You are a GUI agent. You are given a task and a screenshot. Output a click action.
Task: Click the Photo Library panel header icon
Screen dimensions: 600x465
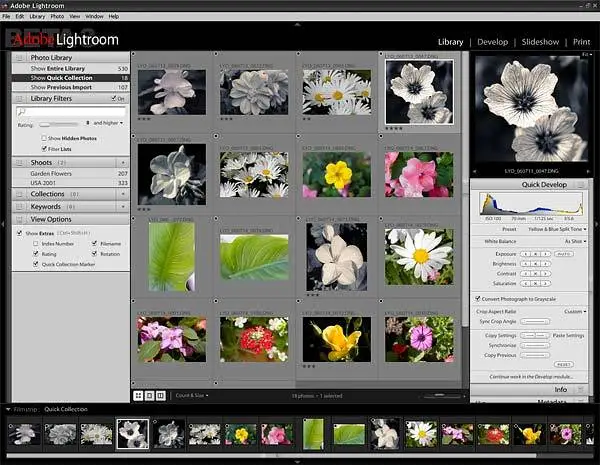click(x=19, y=58)
